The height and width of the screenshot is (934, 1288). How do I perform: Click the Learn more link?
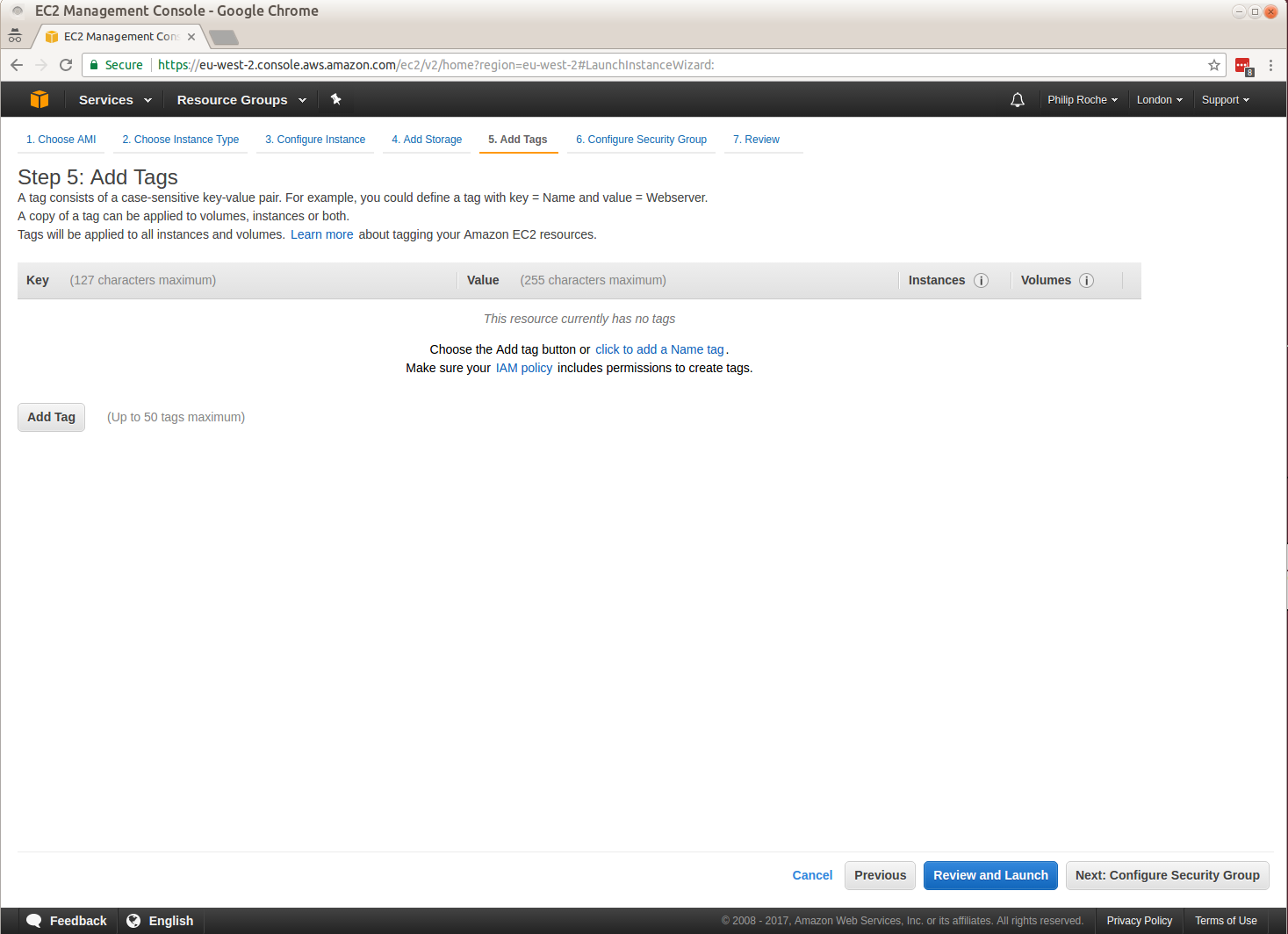pyautogui.click(x=322, y=234)
